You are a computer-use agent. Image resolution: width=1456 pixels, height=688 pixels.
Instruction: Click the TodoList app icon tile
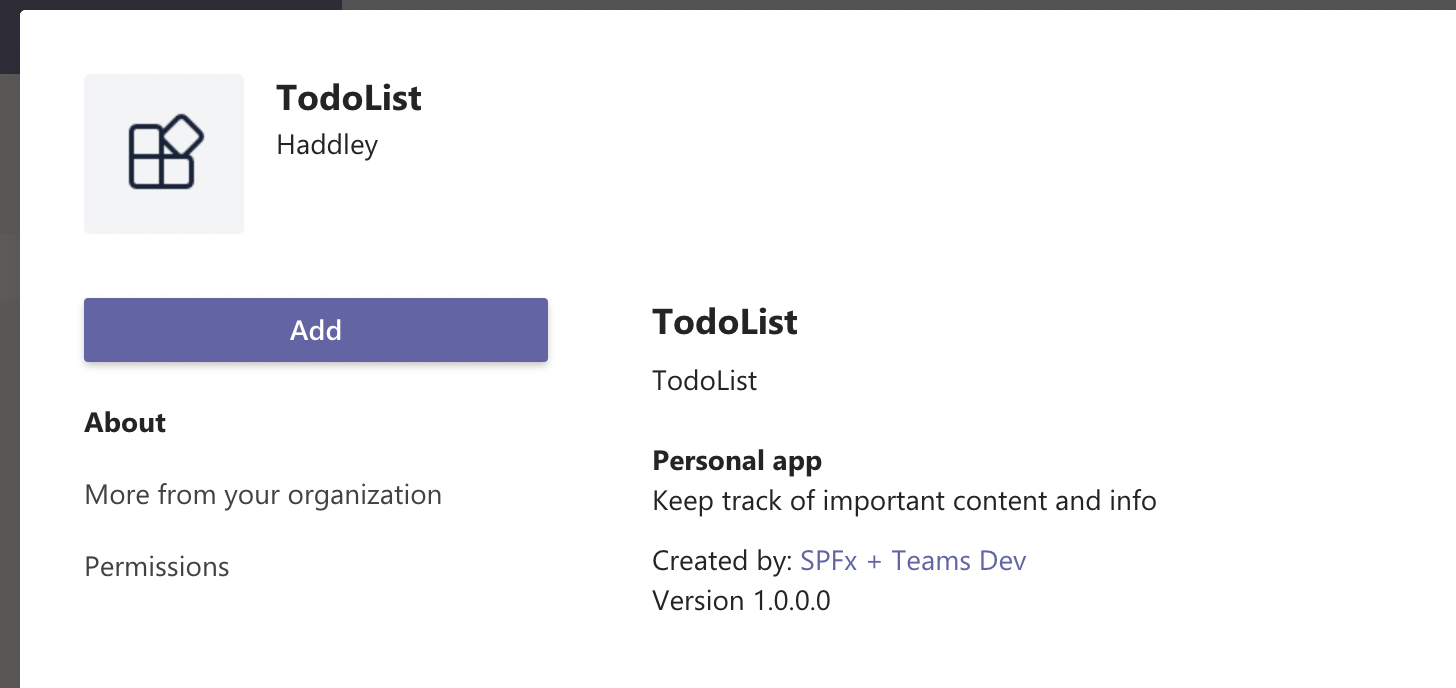click(x=164, y=154)
